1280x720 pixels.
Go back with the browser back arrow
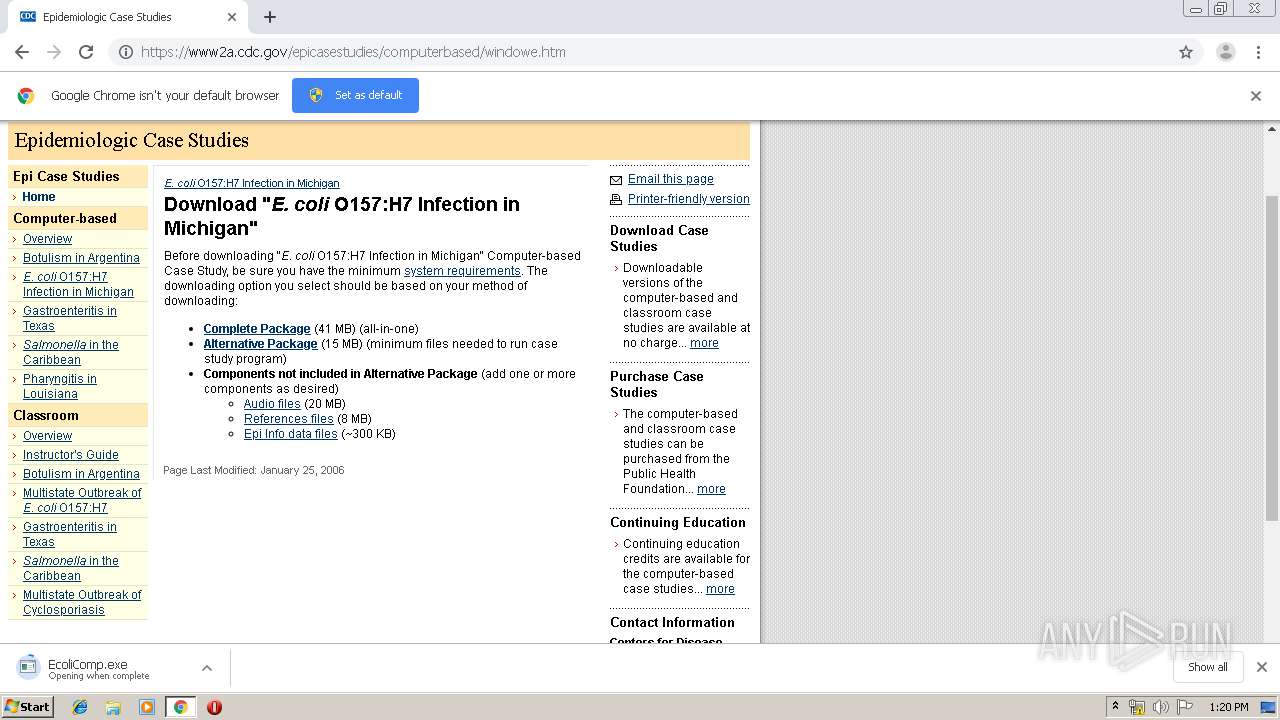click(x=22, y=52)
